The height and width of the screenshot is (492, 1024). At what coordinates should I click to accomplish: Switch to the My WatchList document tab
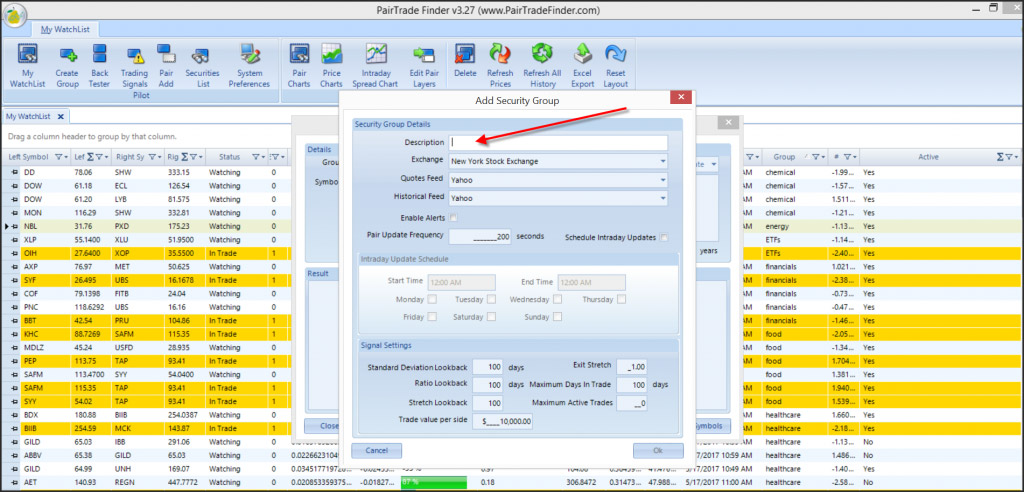click(28, 117)
